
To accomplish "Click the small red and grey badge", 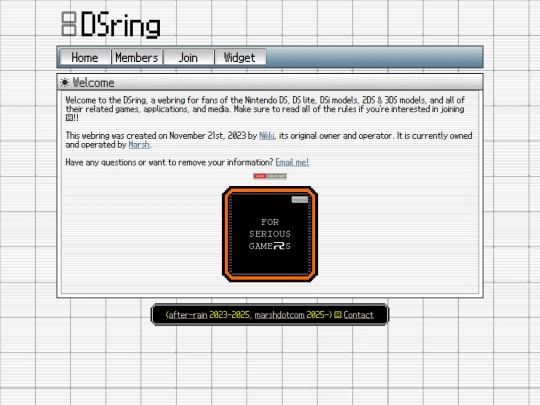I will pos(270,176).
